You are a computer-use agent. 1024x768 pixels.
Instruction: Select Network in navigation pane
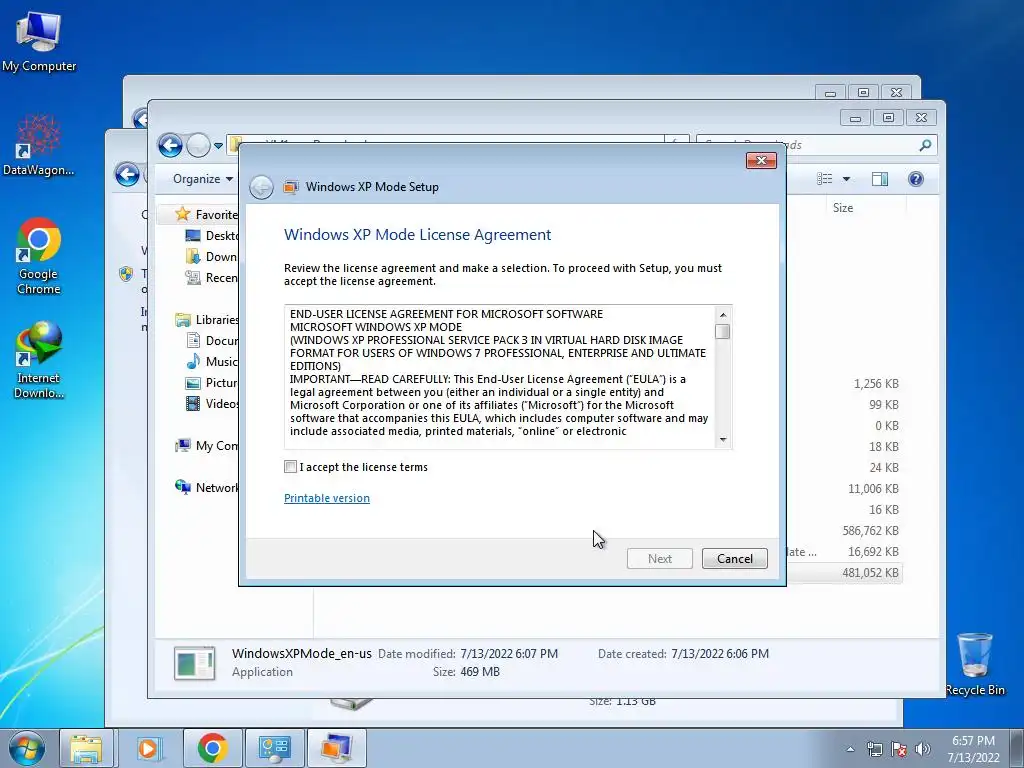click(206, 487)
